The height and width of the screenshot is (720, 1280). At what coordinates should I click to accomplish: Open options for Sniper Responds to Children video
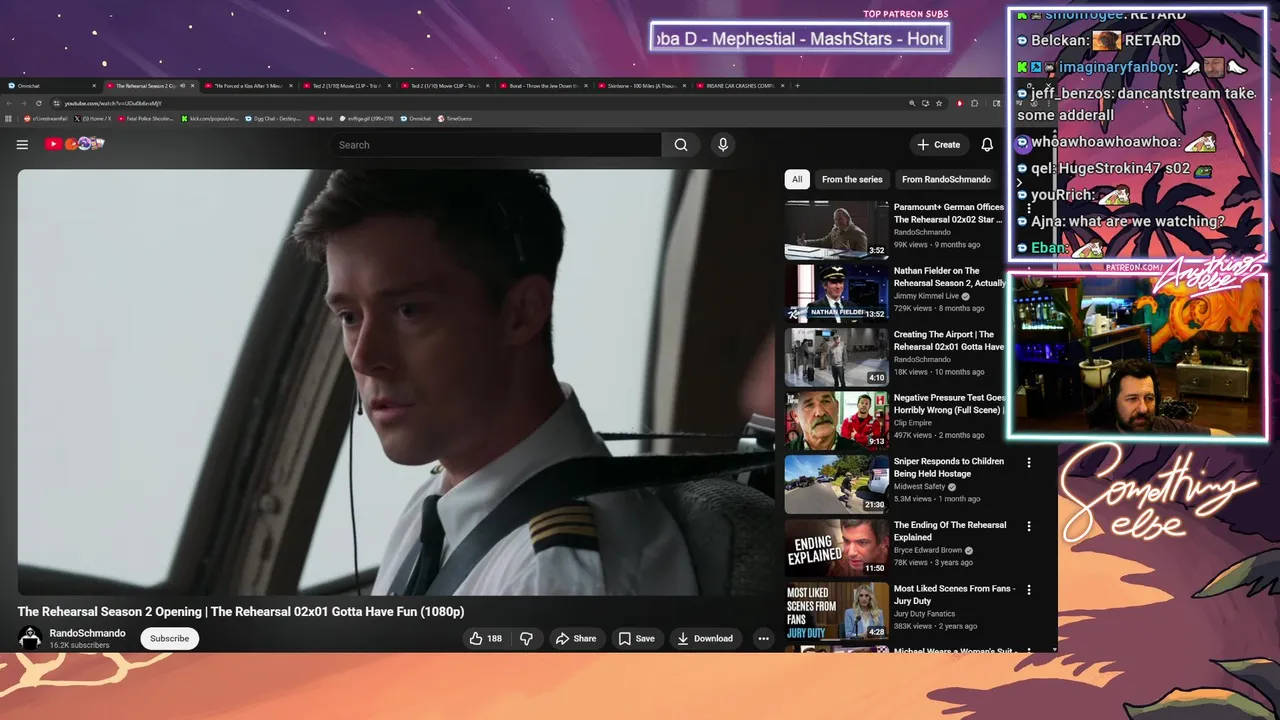pyautogui.click(x=1029, y=463)
